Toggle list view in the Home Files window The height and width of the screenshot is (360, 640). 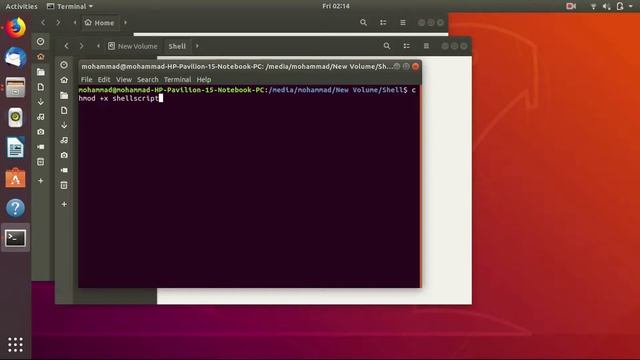pyautogui.click(x=383, y=22)
